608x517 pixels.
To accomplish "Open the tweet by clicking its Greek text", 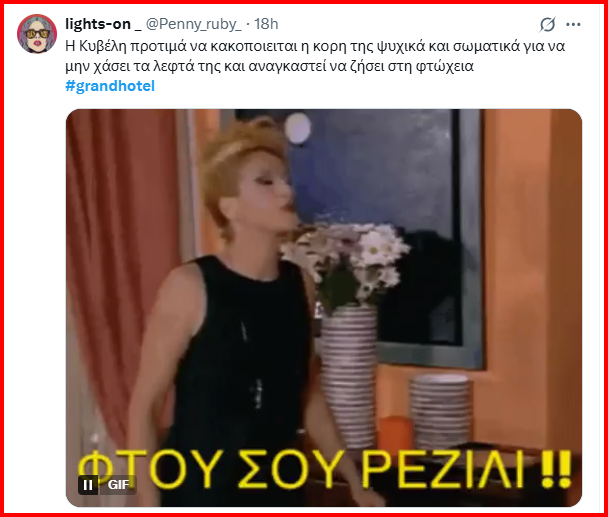I will (315, 56).
